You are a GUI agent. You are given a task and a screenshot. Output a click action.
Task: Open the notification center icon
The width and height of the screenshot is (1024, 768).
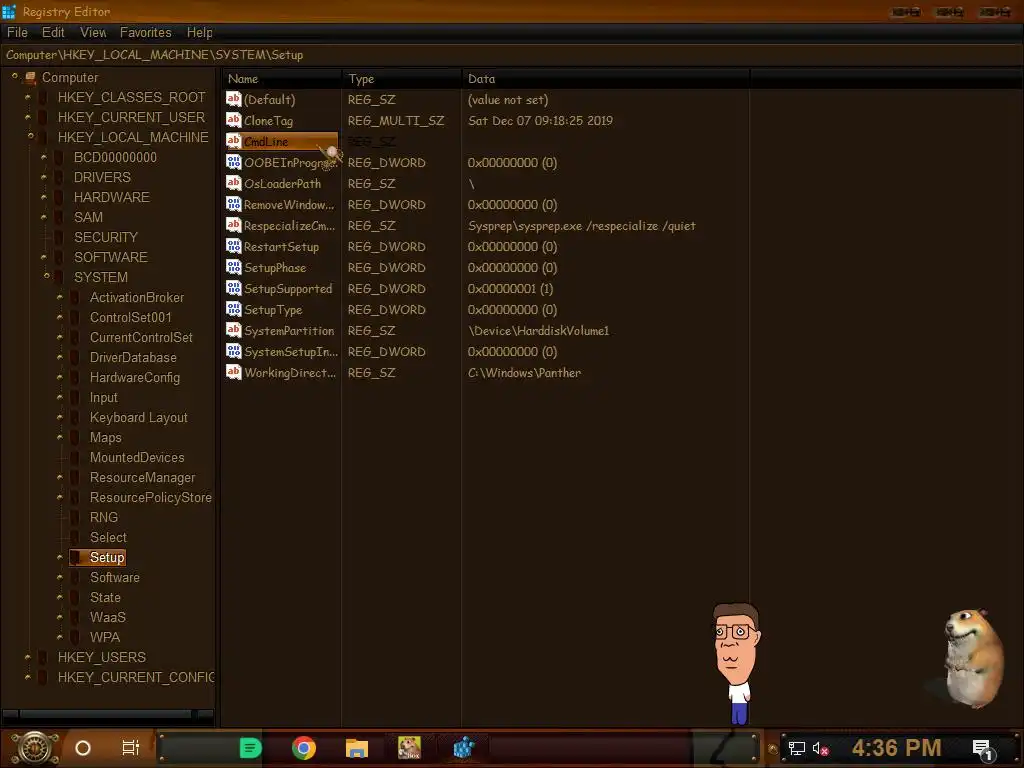pos(983,749)
